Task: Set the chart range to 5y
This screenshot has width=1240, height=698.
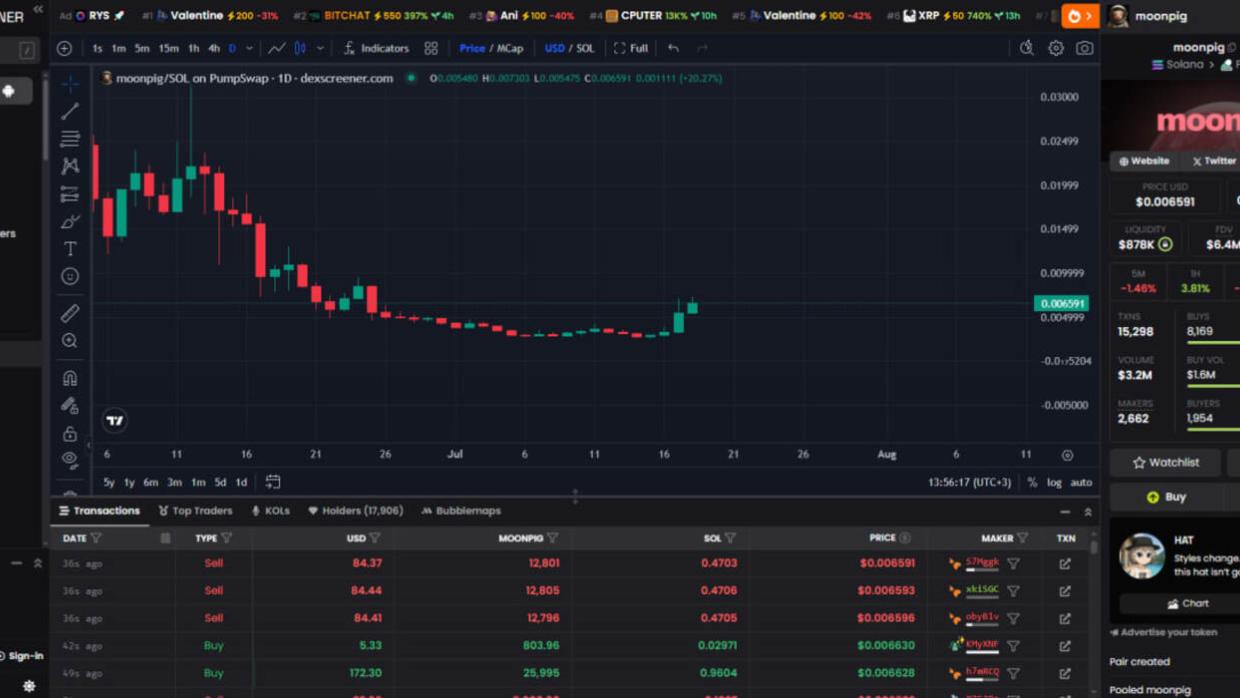Action: 109,482
